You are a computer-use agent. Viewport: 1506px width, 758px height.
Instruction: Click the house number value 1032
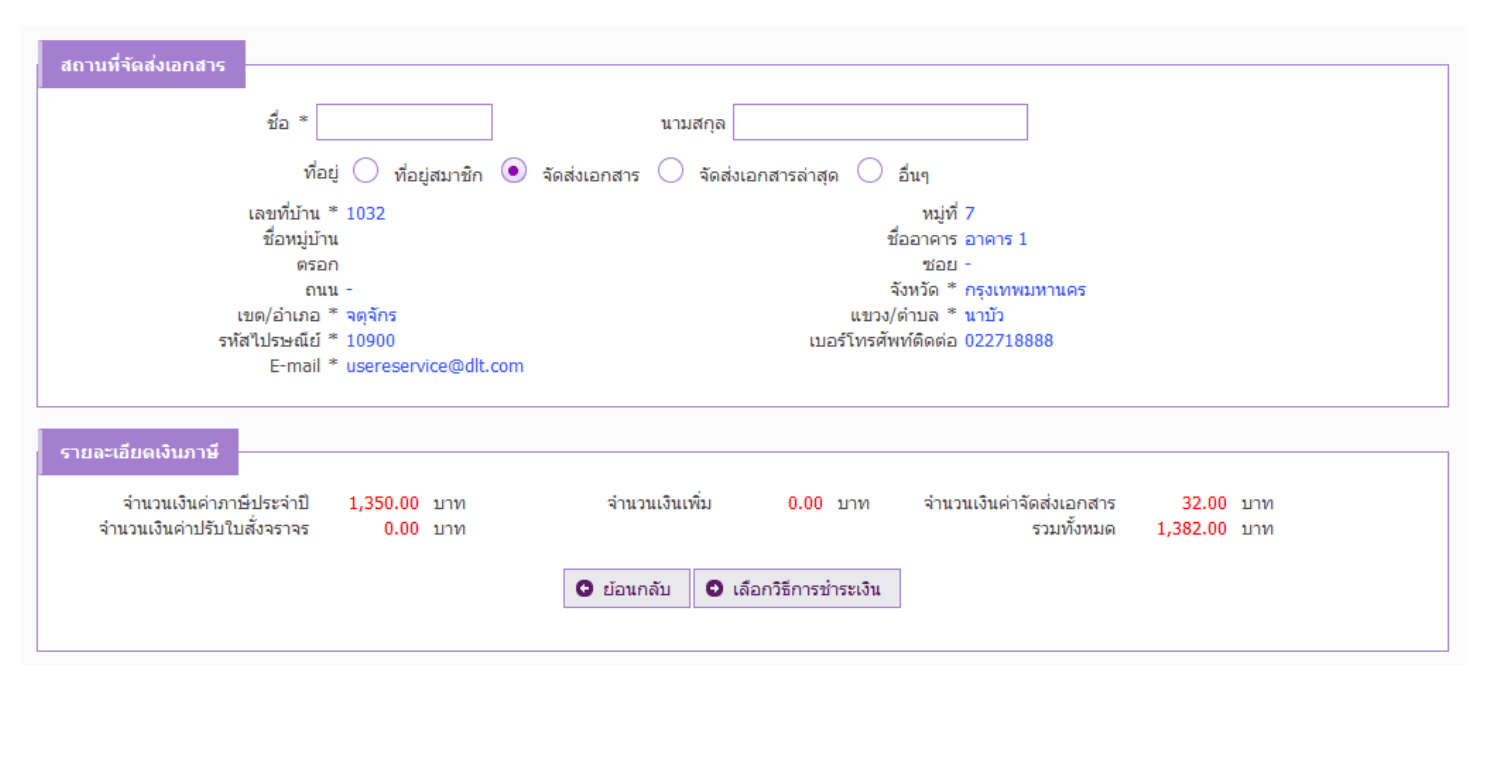coord(365,213)
